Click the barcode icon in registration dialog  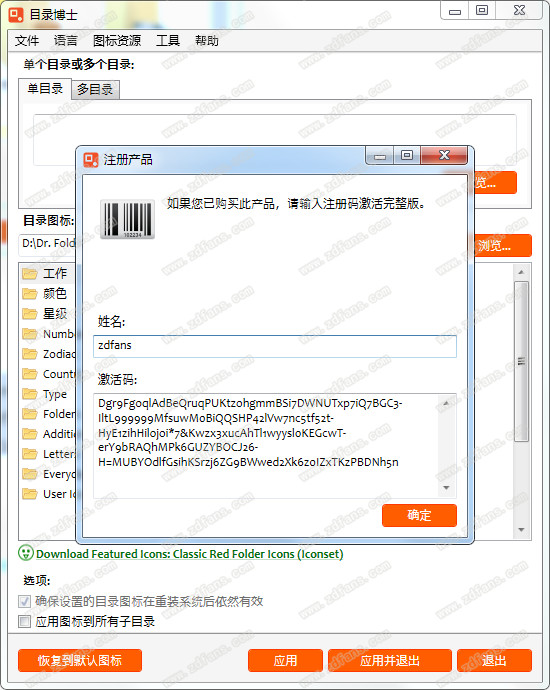click(x=127, y=219)
